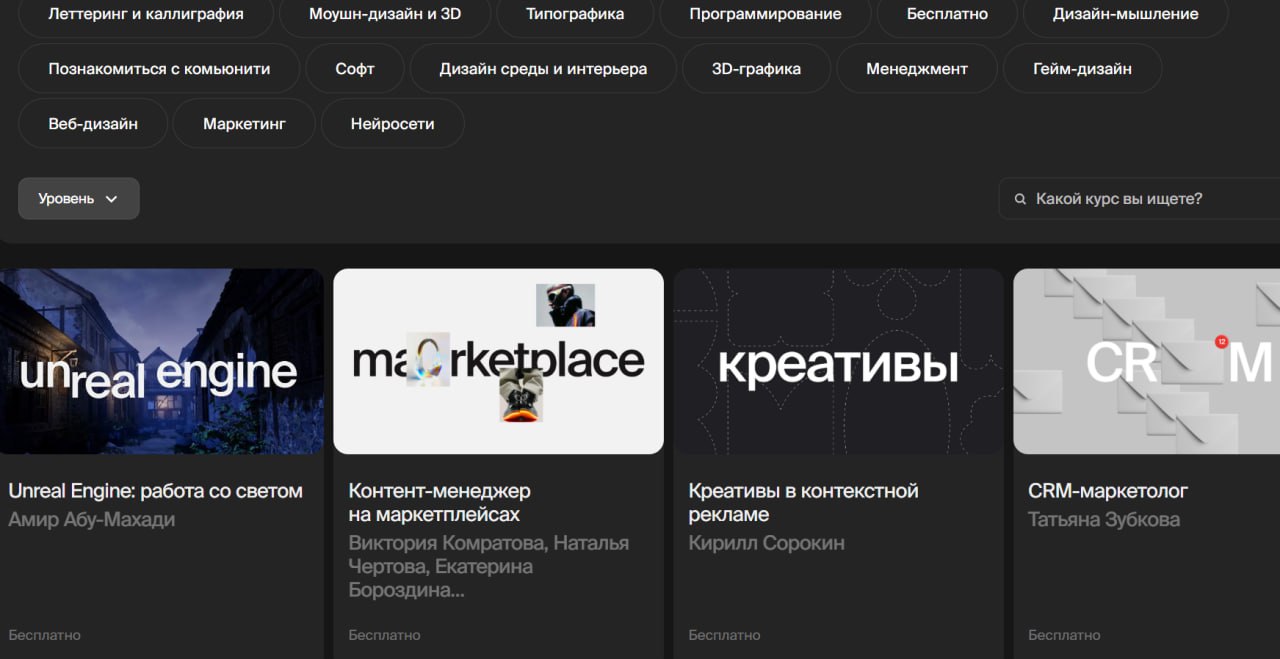Open Unreal Engine: работа со светом title
Viewport: 1280px width, 659px height.
155,491
